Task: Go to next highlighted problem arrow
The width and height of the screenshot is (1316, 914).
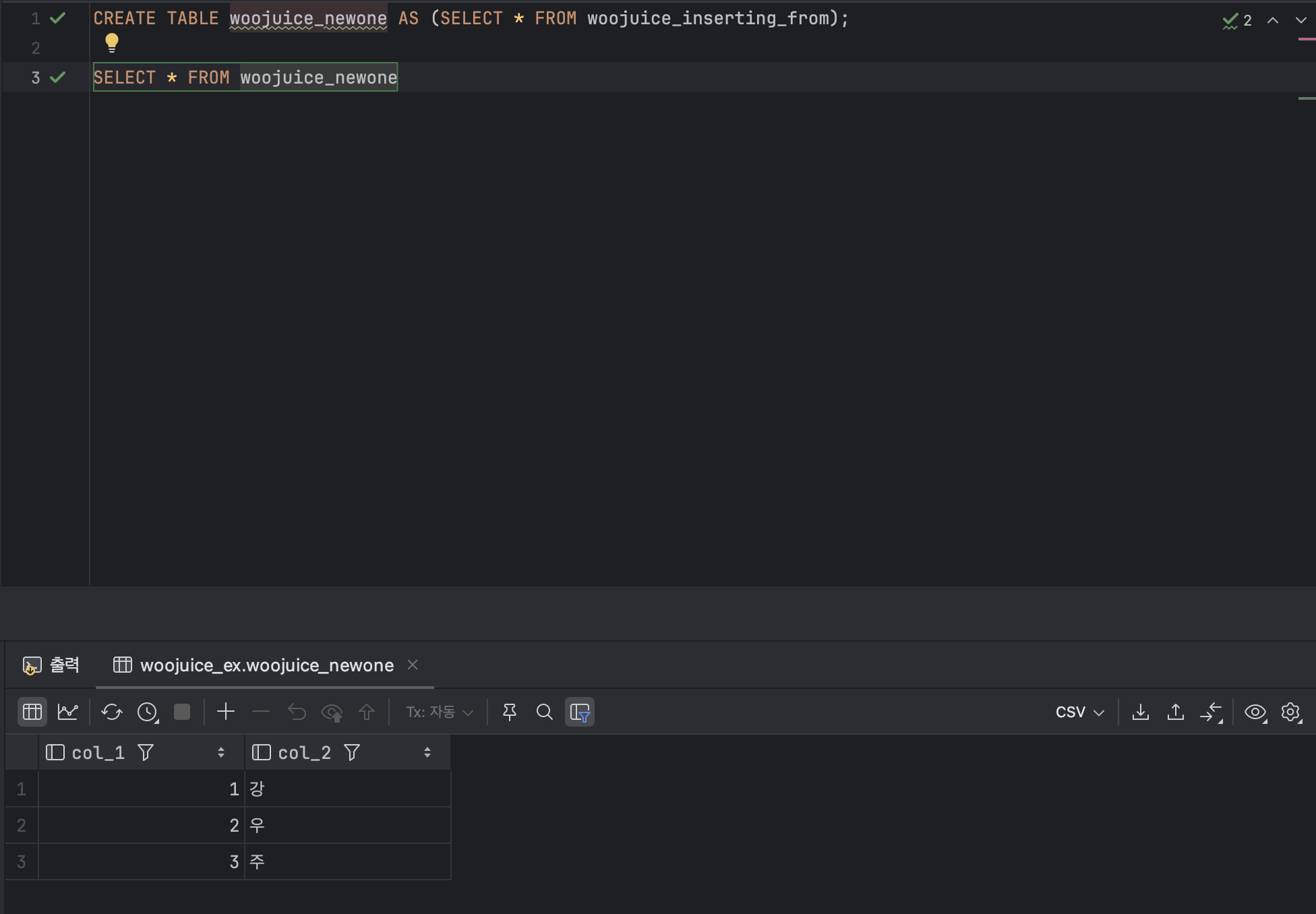Action: [x=1301, y=21]
